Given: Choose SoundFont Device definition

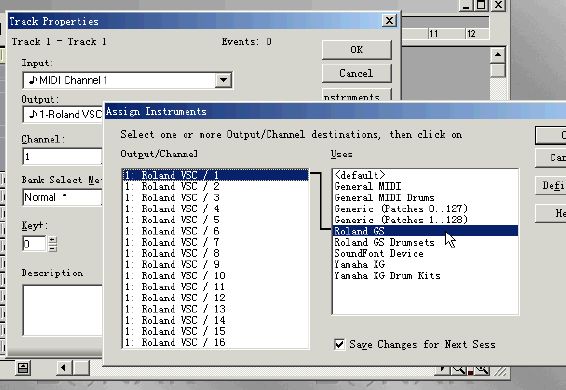Looking at the screenshot, I should [x=425, y=254].
